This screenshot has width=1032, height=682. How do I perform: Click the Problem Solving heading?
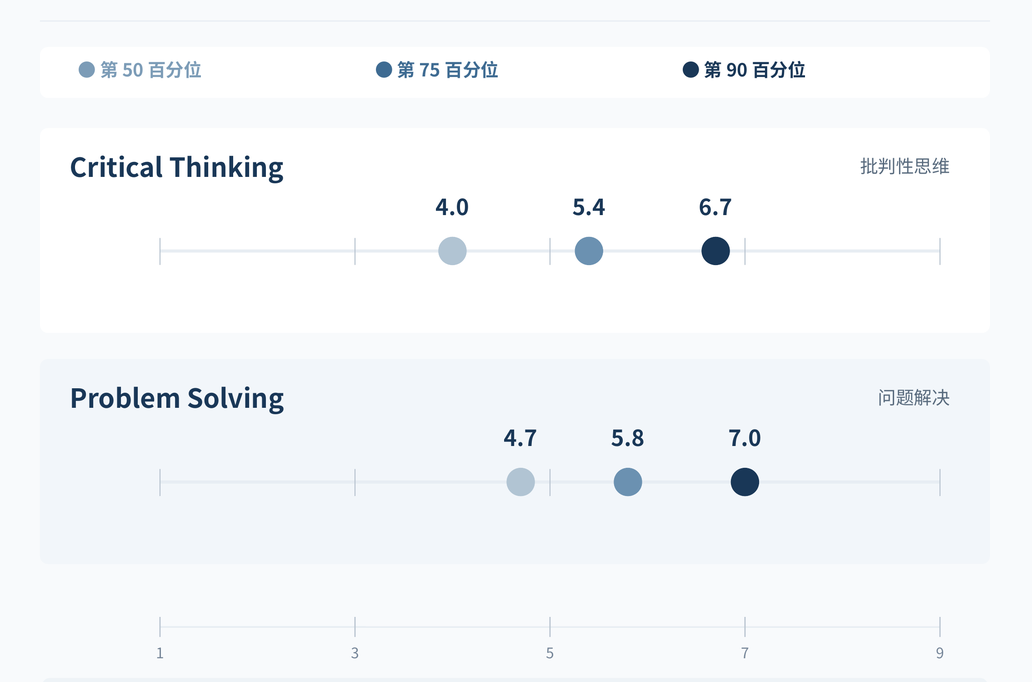click(x=176, y=399)
